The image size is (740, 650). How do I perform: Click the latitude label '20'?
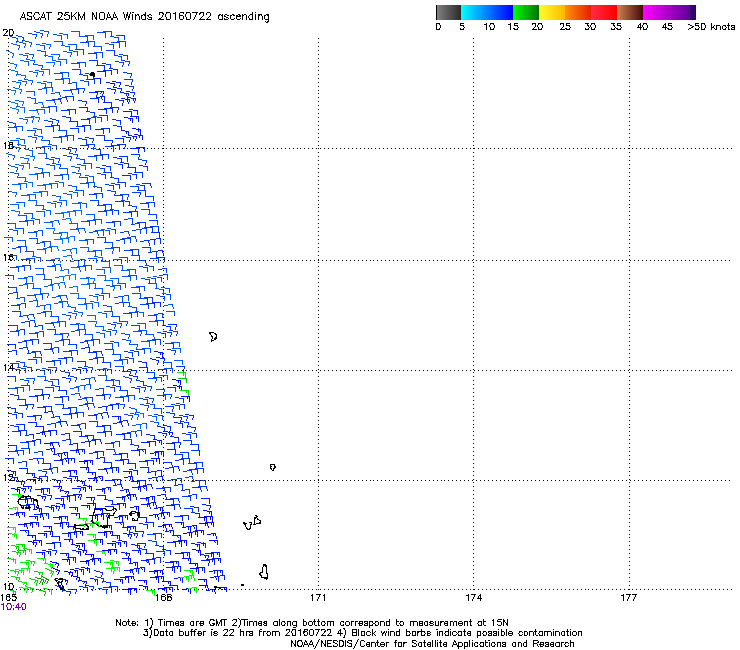8,33
